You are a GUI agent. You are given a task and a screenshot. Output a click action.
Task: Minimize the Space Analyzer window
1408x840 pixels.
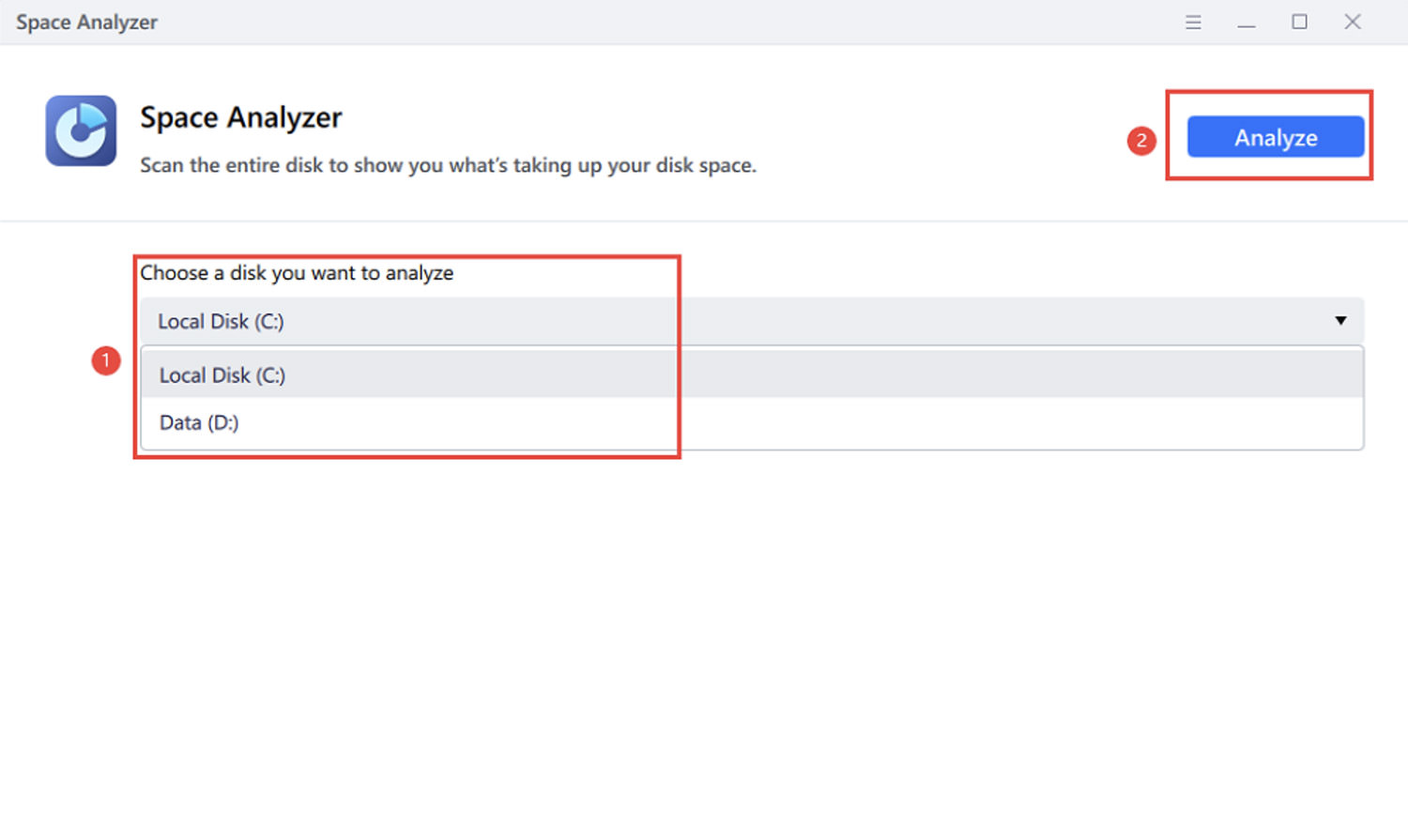point(1246,23)
